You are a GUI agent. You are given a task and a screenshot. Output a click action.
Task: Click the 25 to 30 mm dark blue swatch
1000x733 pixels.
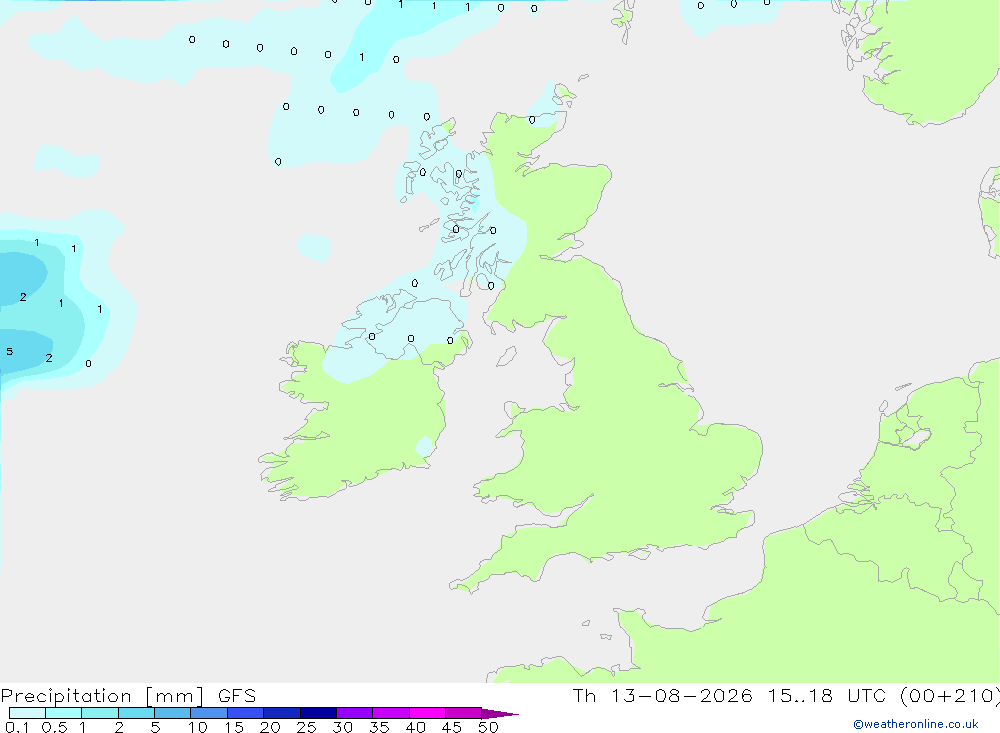318,713
